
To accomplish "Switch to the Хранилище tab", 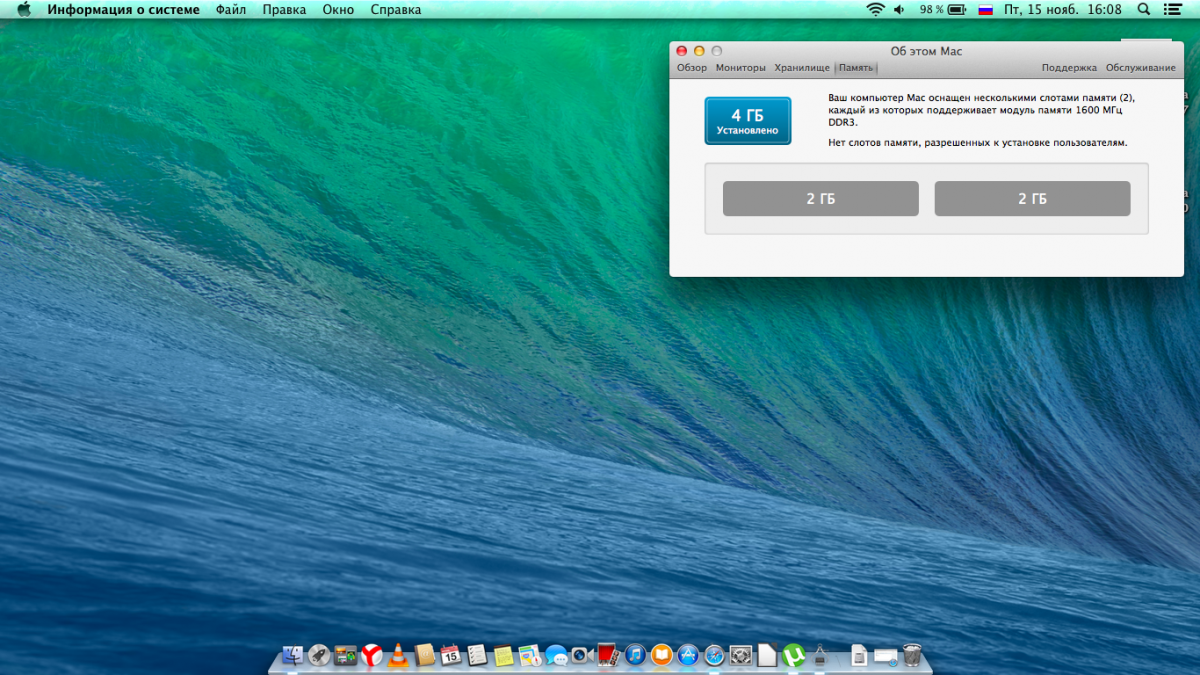I will click(x=802, y=68).
